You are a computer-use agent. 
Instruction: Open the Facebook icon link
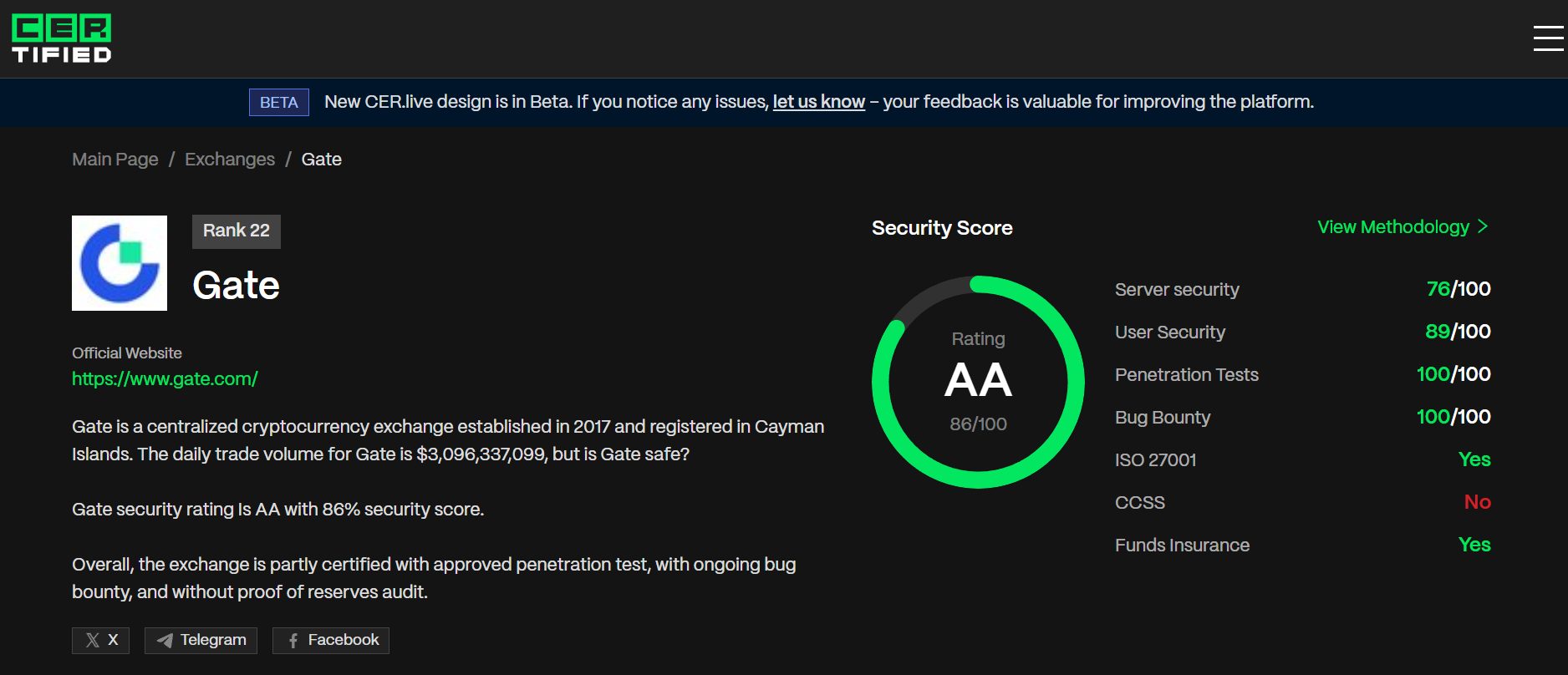coord(293,641)
